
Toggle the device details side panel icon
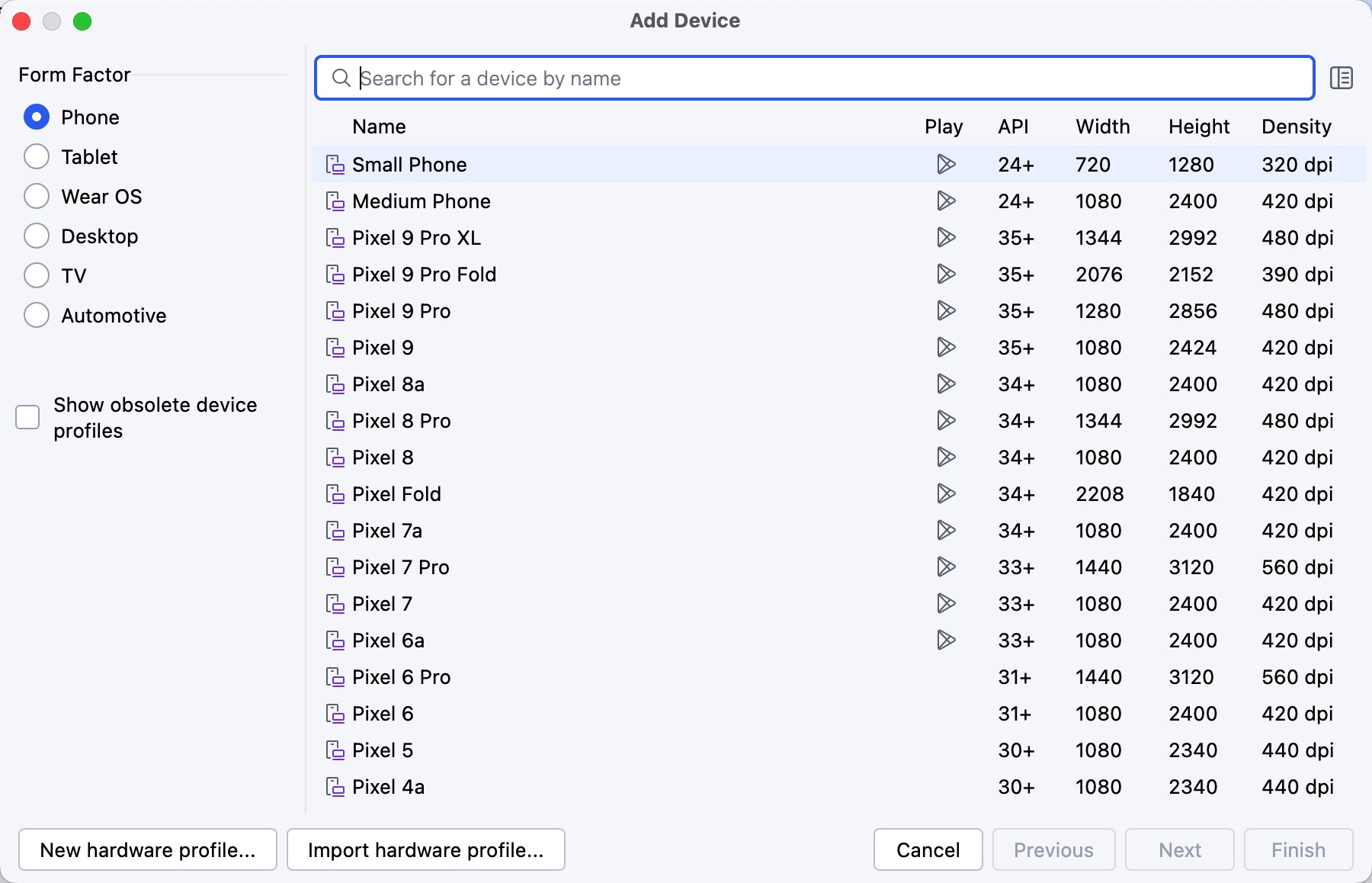tap(1341, 78)
